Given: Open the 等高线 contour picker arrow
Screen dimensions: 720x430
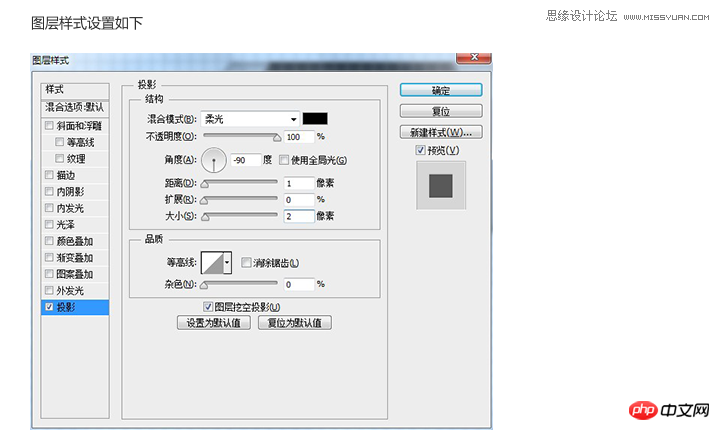Looking at the screenshot, I should 227,262.
